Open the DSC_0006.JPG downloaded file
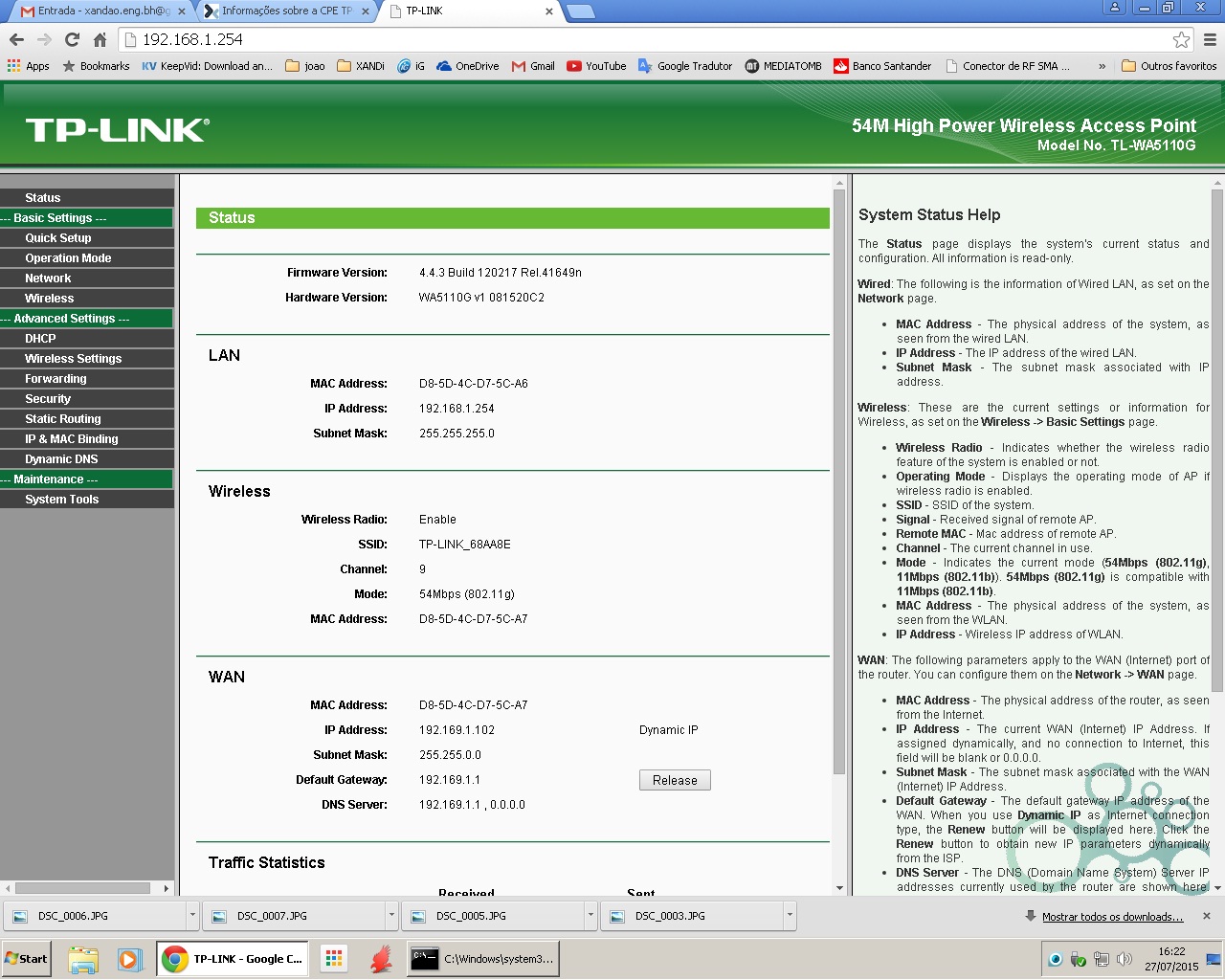The height and width of the screenshot is (980, 1225). coord(96,916)
